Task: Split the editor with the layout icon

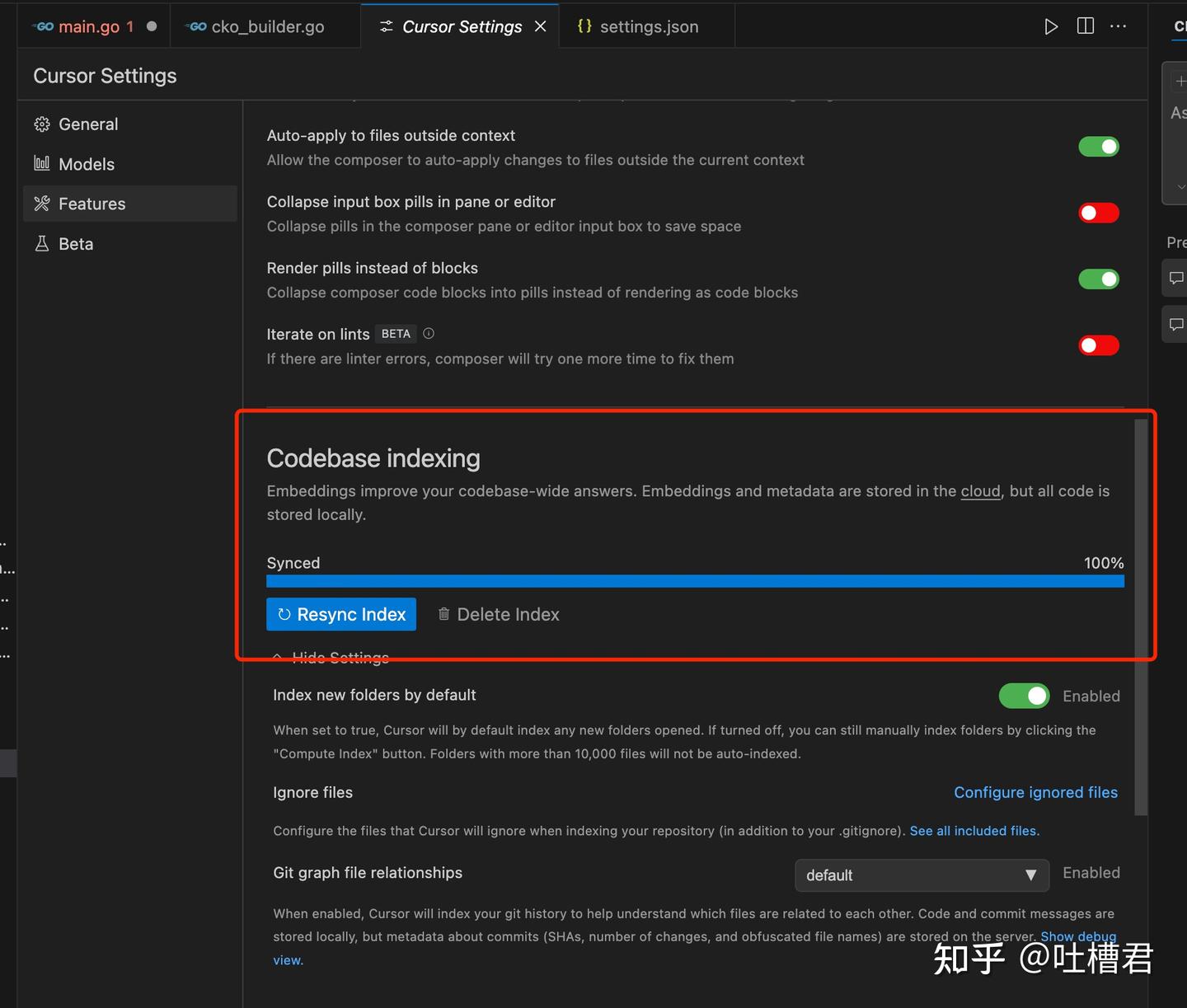Action: (1086, 26)
